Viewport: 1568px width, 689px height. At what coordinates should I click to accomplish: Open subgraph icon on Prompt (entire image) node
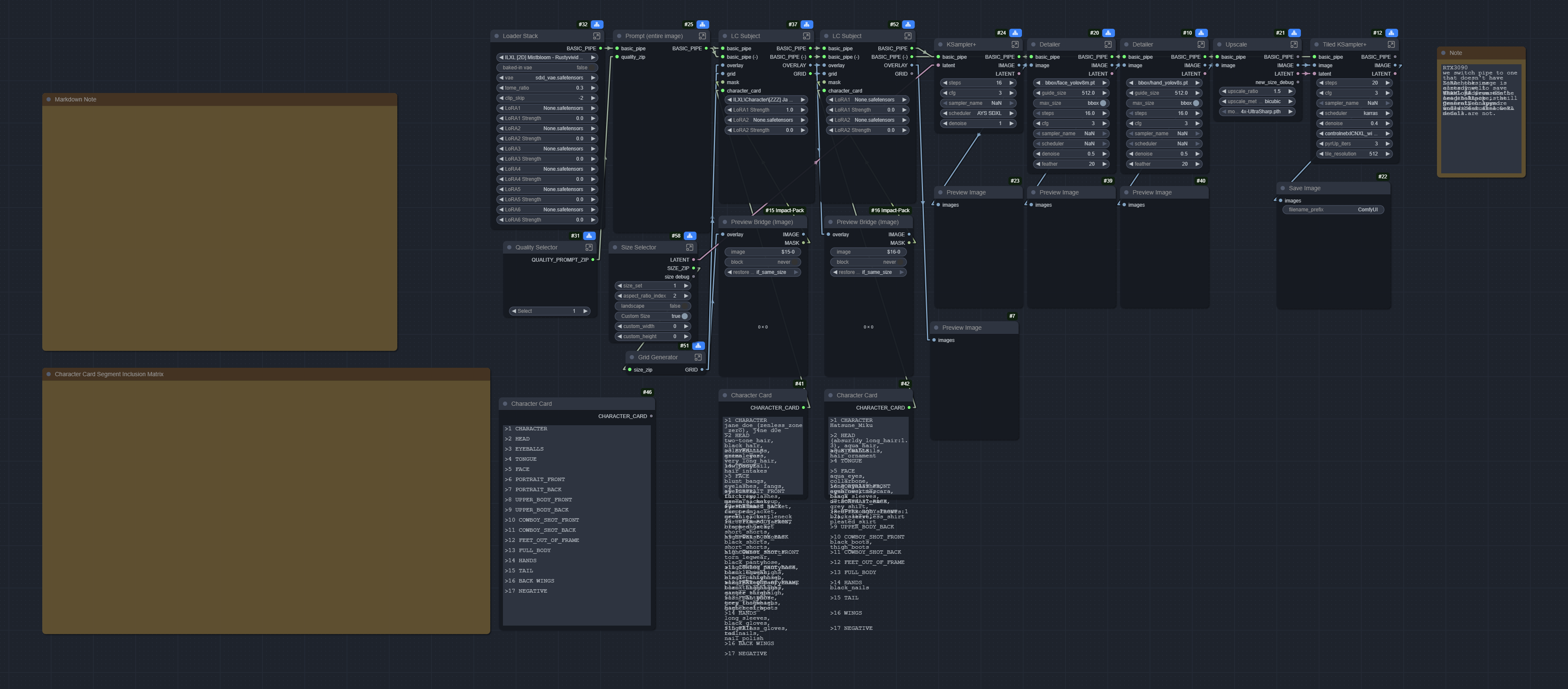702,36
